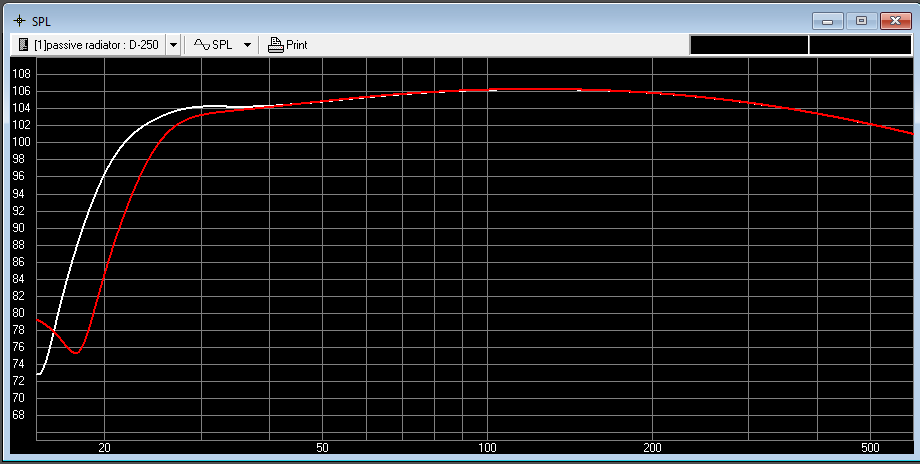Viewport: 920px width, 464px height.
Task: Click the 500 Hz frequency axis label
Action: pyautogui.click(x=870, y=448)
